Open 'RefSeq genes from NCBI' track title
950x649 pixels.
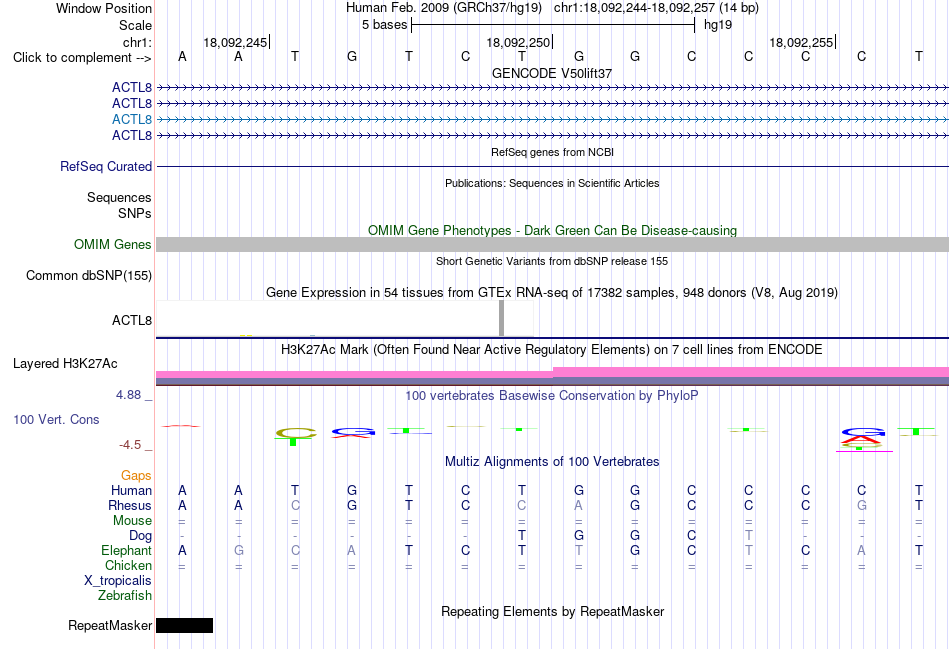[x=552, y=152]
